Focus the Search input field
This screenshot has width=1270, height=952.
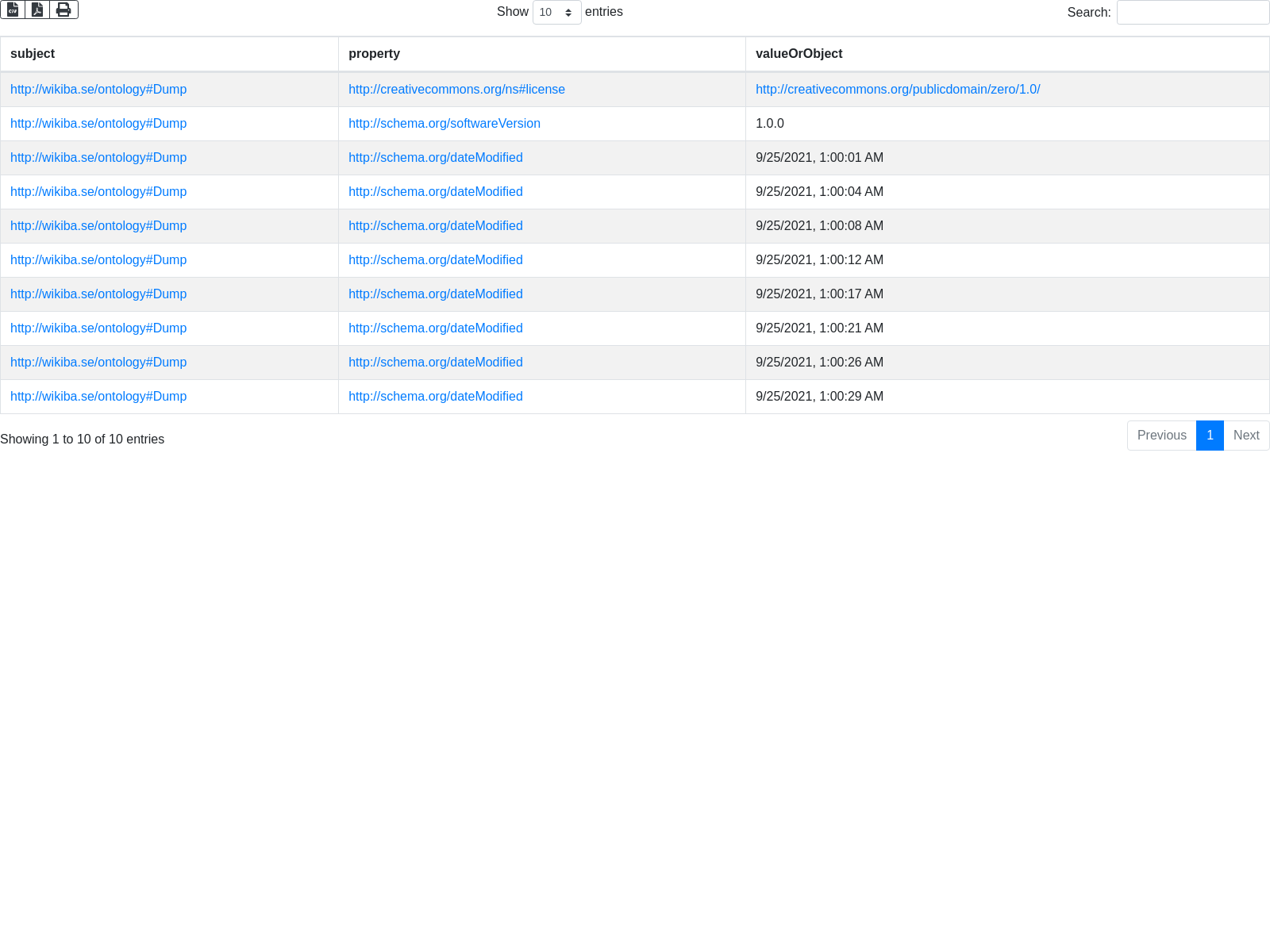[x=1192, y=13]
